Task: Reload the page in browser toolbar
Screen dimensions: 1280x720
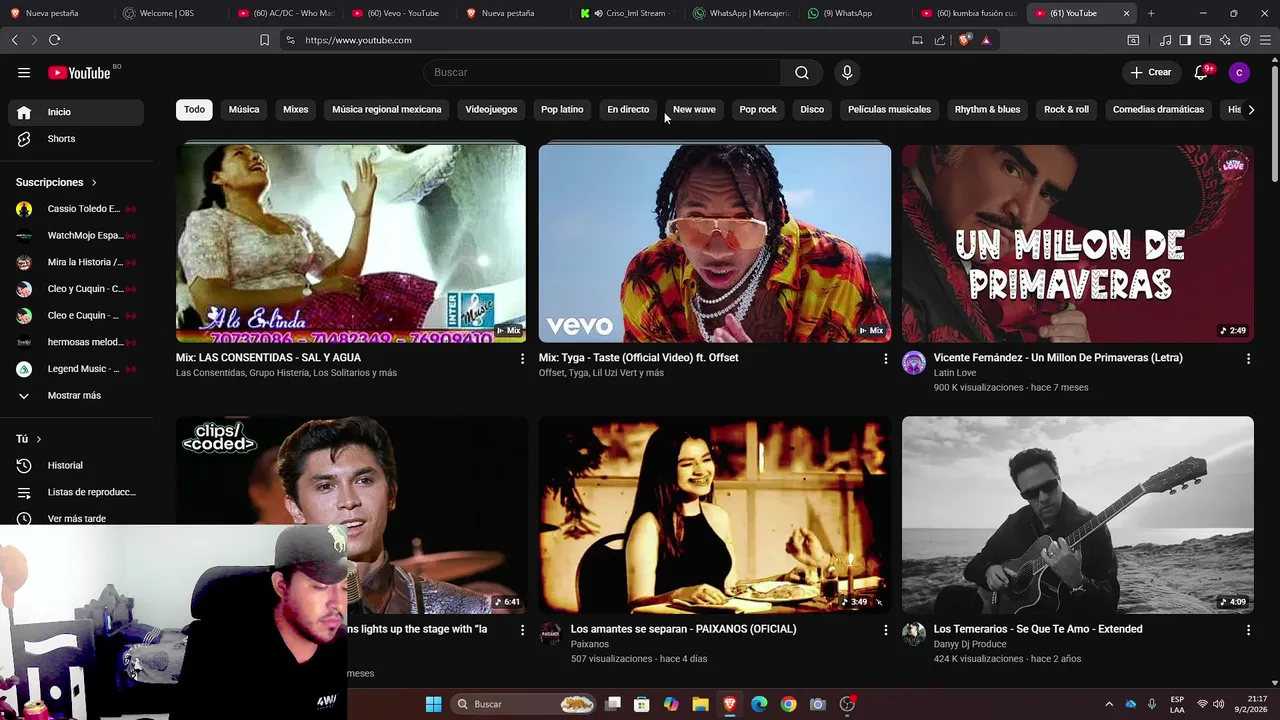Action: click(x=54, y=40)
